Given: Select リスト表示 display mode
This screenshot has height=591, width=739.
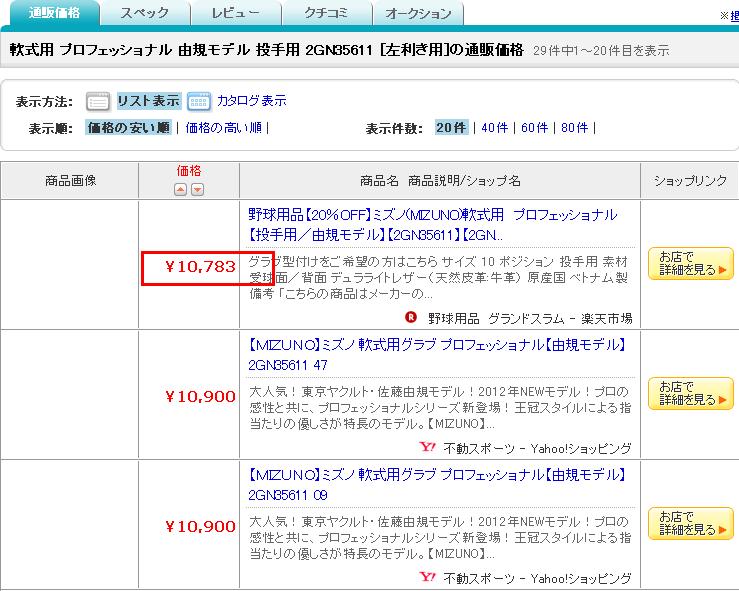Looking at the screenshot, I should (x=148, y=100).
